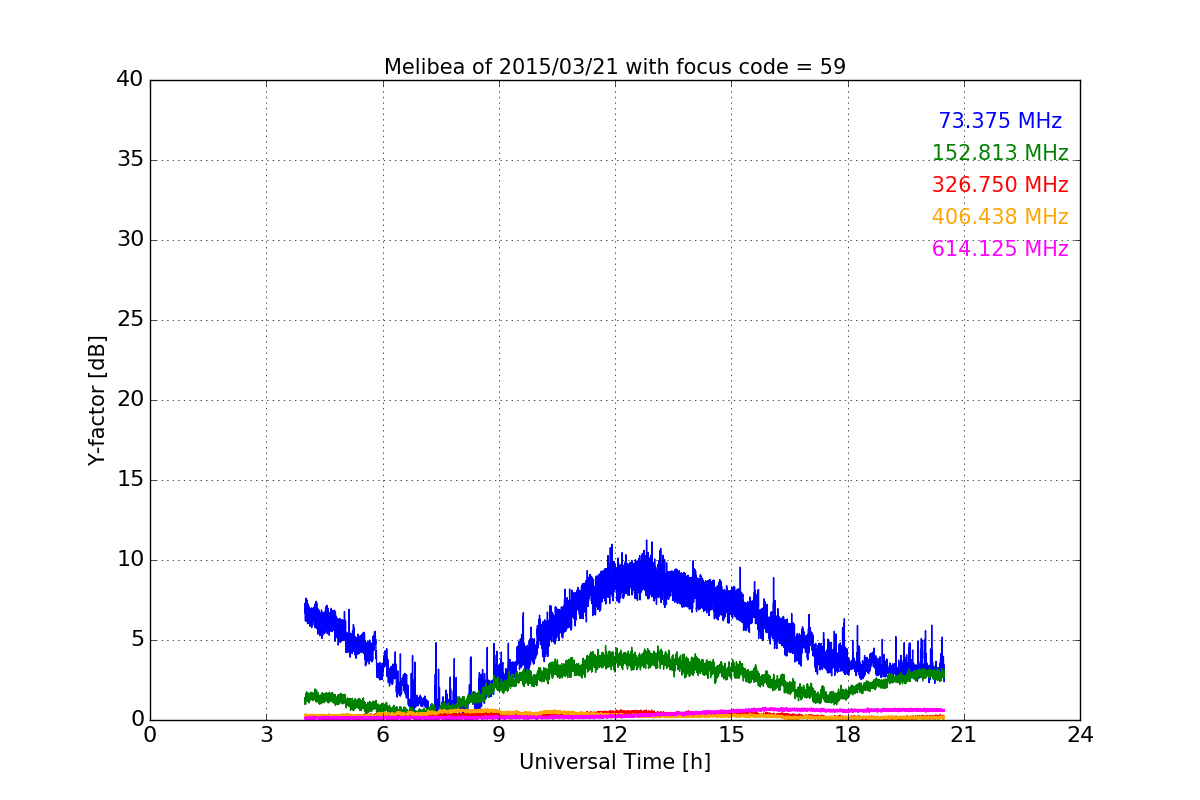Click the y-axis tick label 30
This screenshot has width=1200, height=800.
(130, 240)
